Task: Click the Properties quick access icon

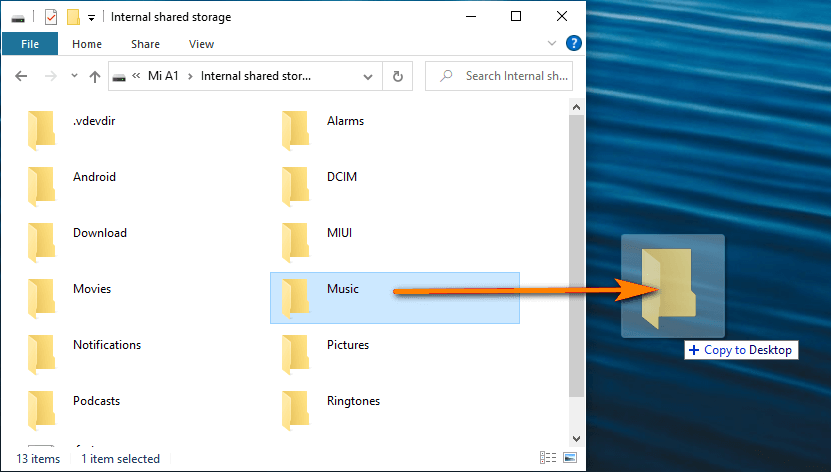Action: (51, 17)
